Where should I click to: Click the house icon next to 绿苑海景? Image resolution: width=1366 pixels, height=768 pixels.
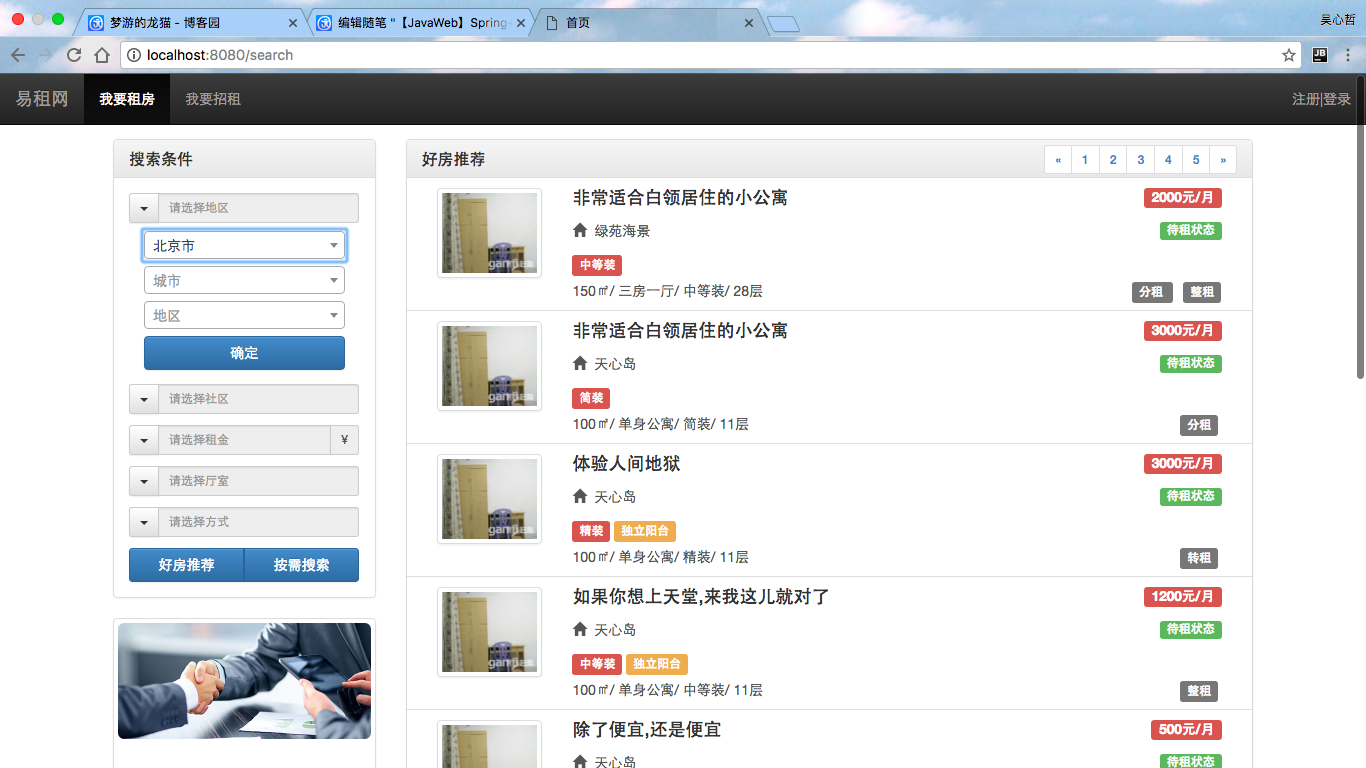coord(580,231)
